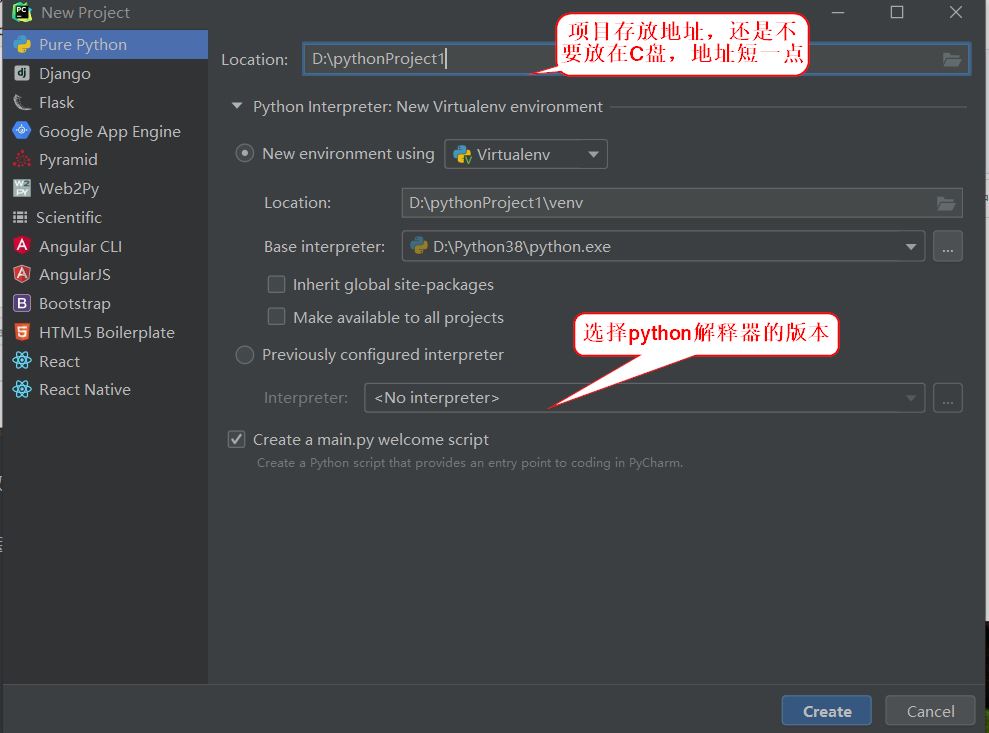Select Django project type
The width and height of the screenshot is (989, 733).
coord(105,73)
